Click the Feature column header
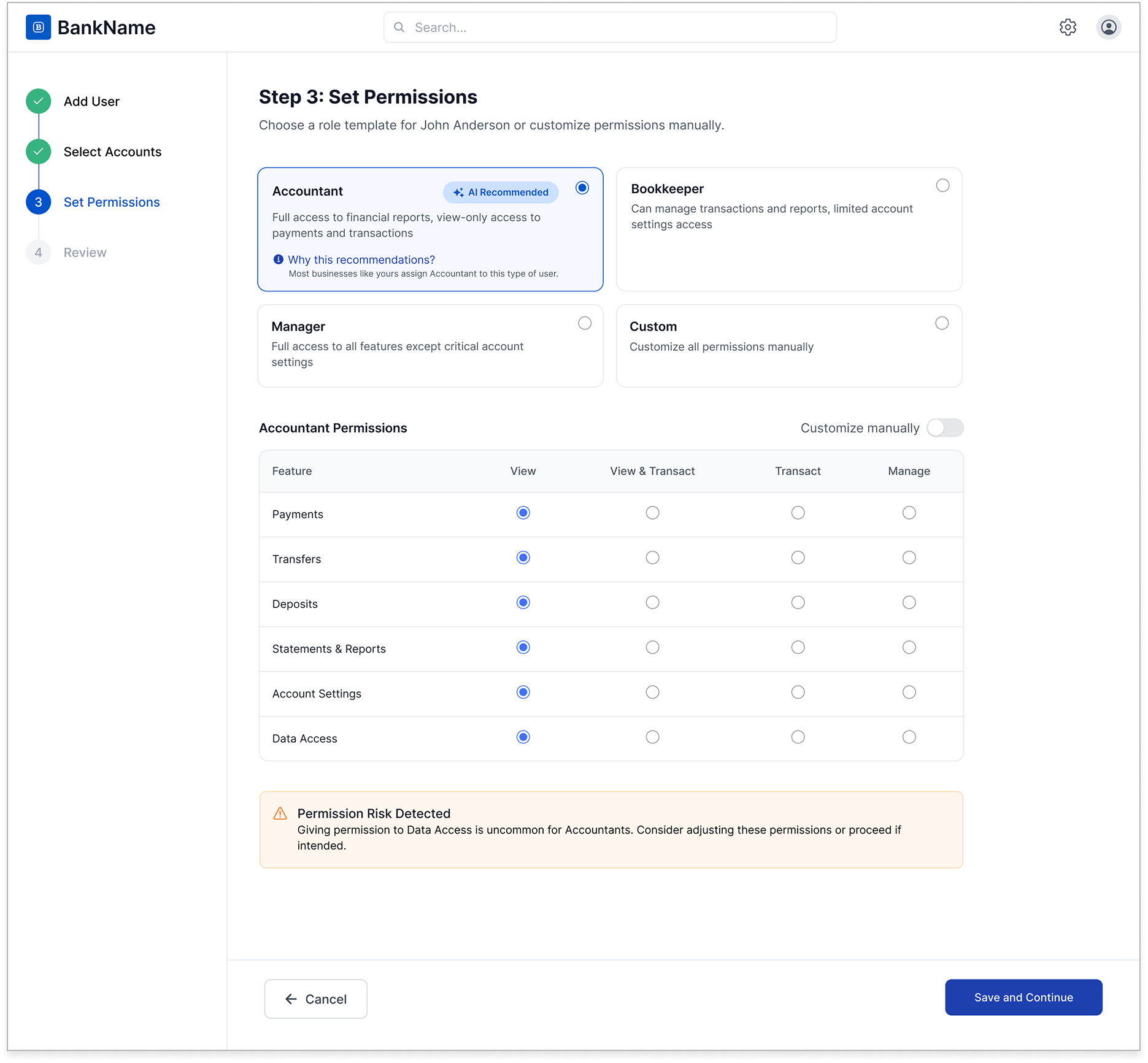 292,471
